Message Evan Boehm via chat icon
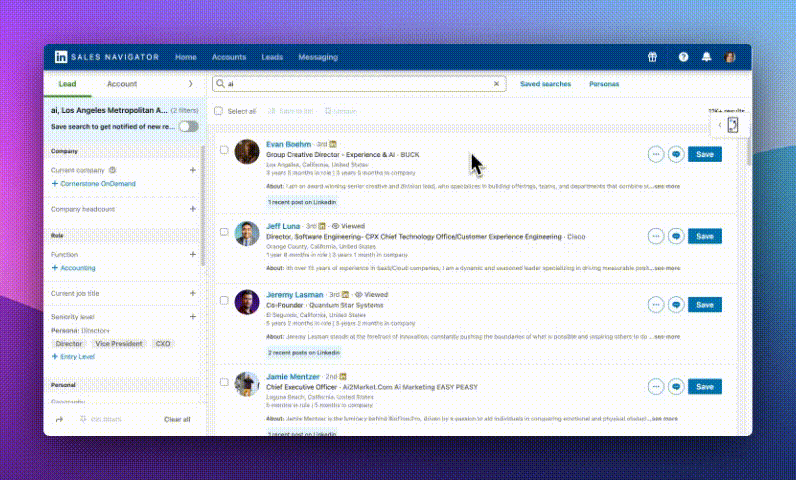The width and height of the screenshot is (796, 480). click(676, 154)
